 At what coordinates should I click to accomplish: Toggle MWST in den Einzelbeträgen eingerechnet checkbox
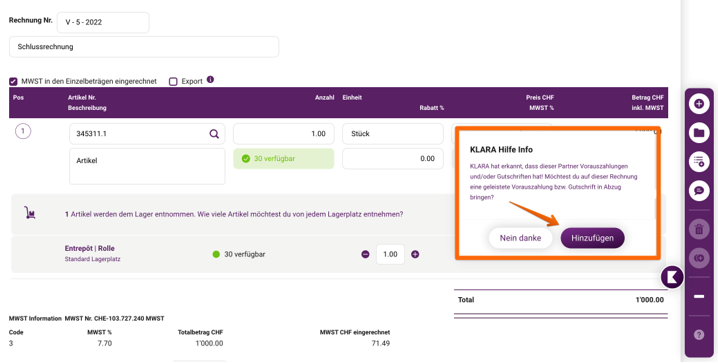(x=13, y=81)
